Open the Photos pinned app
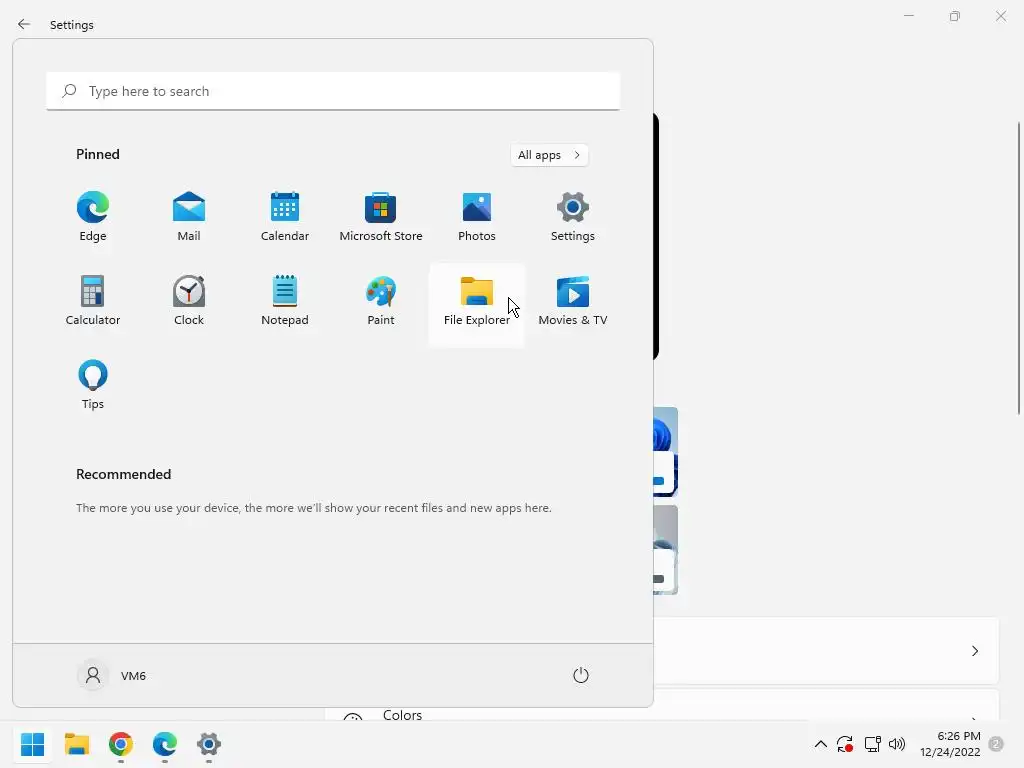This screenshot has height=768, width=1024. coord(477,217)
